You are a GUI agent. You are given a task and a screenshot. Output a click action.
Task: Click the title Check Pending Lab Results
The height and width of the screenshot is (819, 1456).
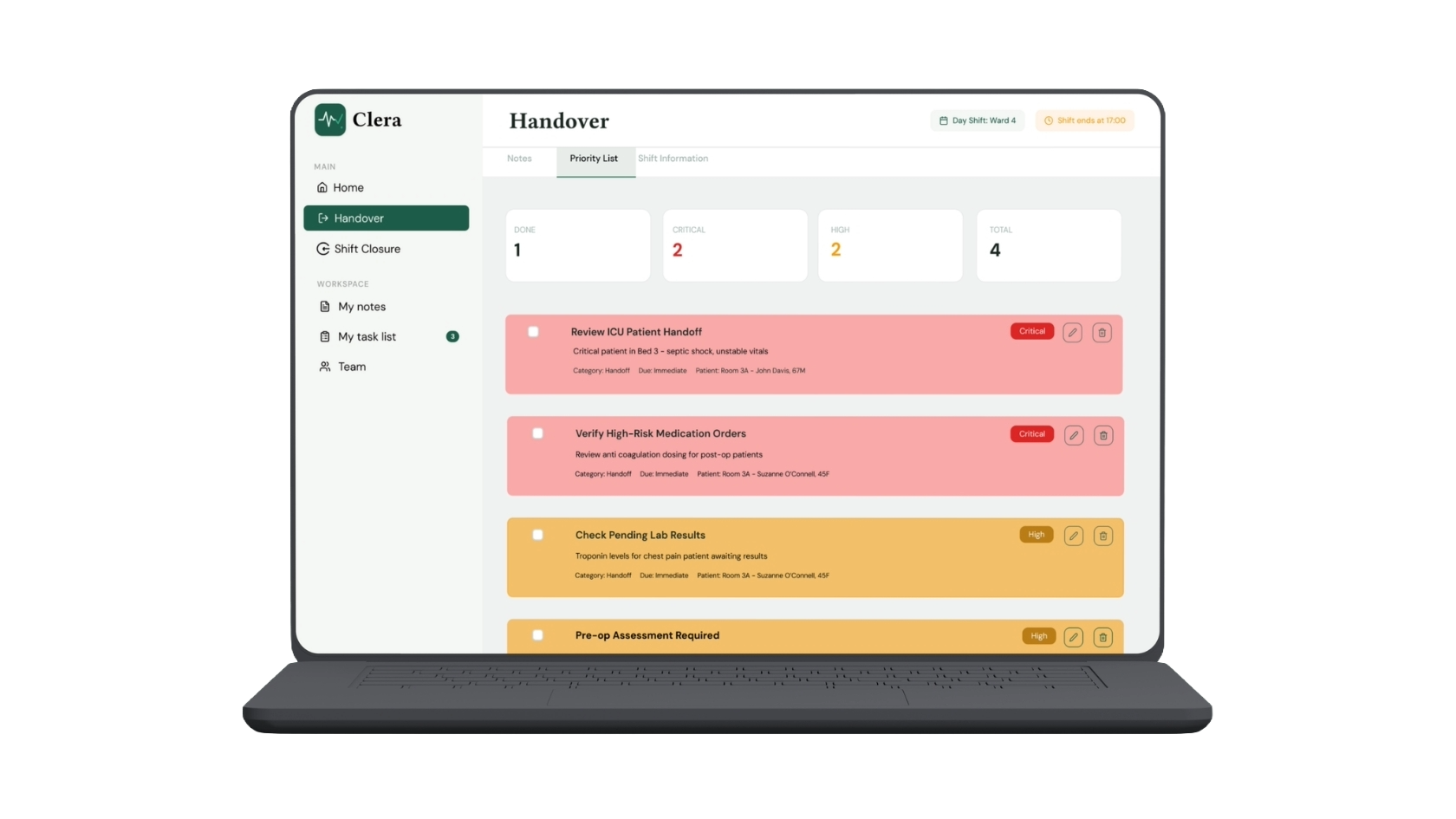640,535
